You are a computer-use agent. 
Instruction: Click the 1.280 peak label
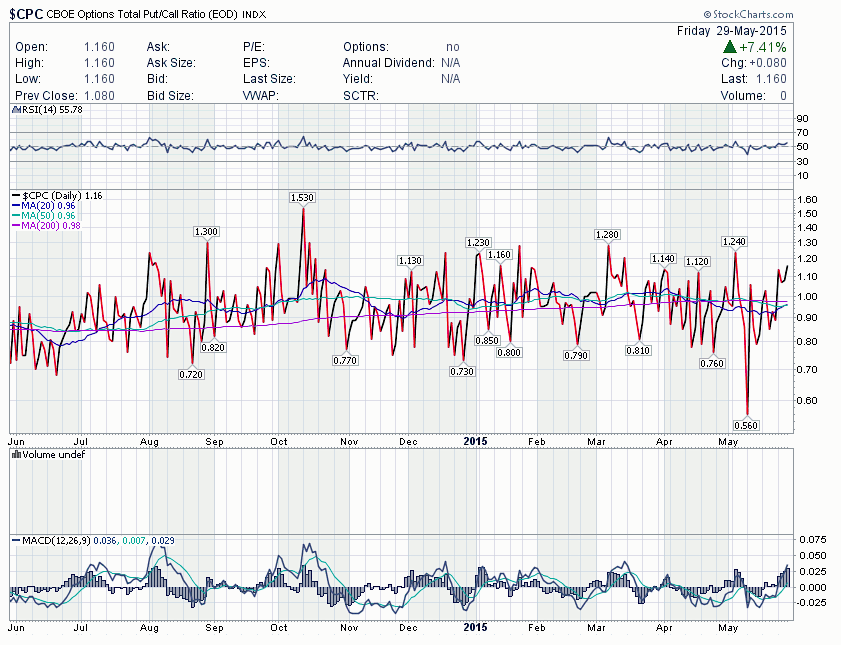click(x=607, y=235)
